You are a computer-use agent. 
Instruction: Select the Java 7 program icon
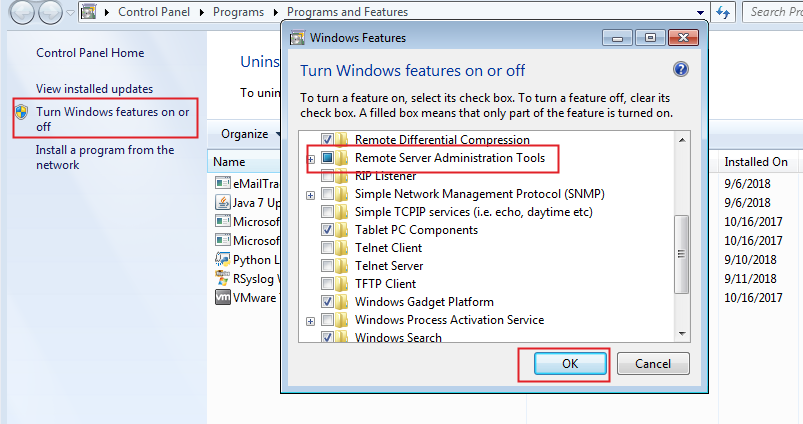pos(222,202)
